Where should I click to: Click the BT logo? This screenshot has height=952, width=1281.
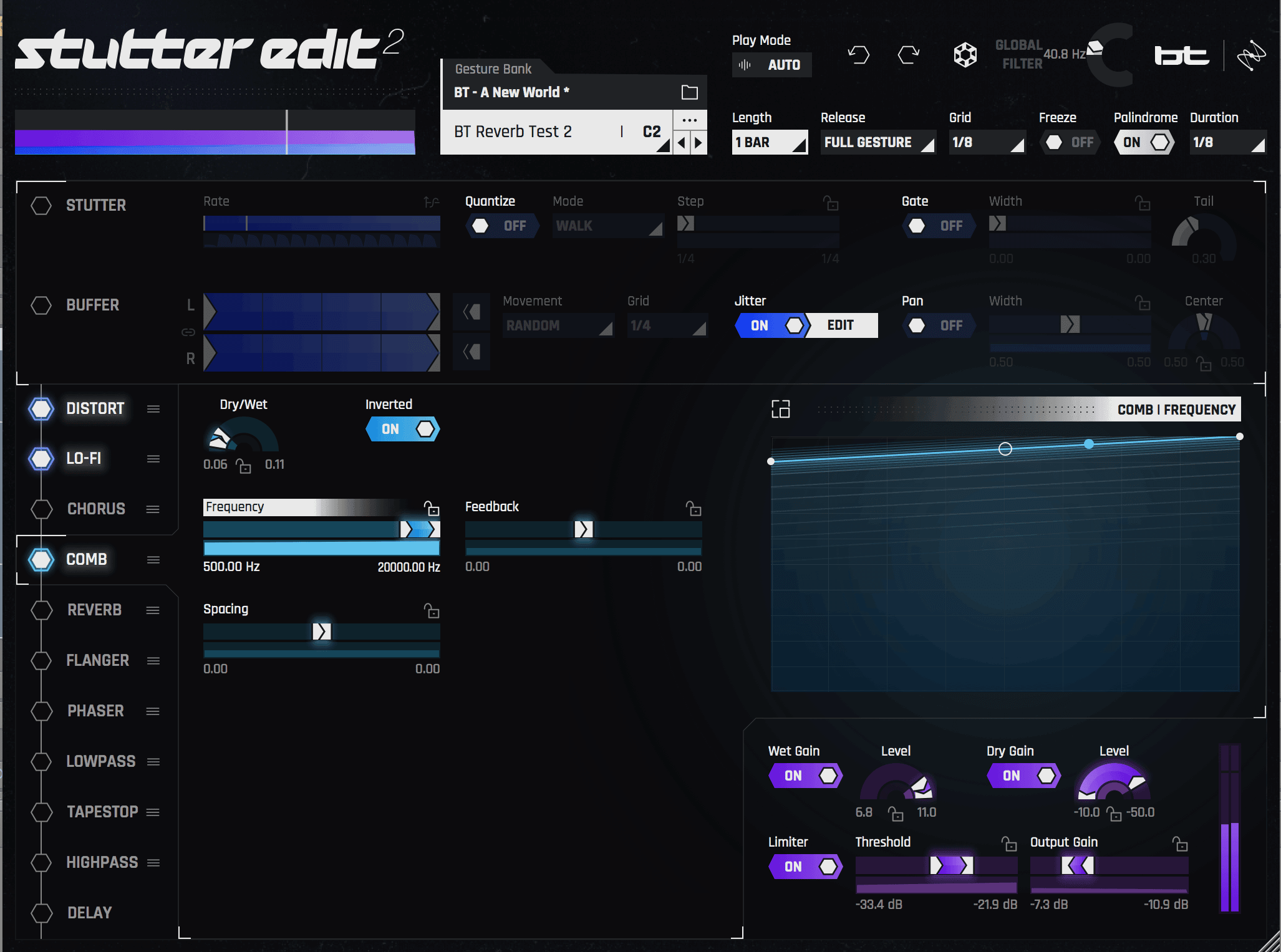pos(1181,55)
